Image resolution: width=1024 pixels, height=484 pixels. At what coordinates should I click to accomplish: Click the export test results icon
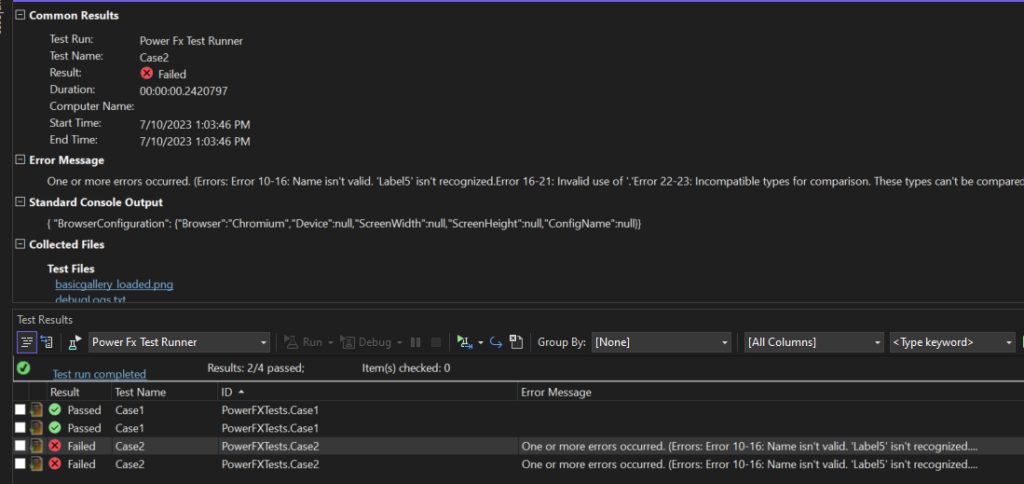(x=517, y=342)
